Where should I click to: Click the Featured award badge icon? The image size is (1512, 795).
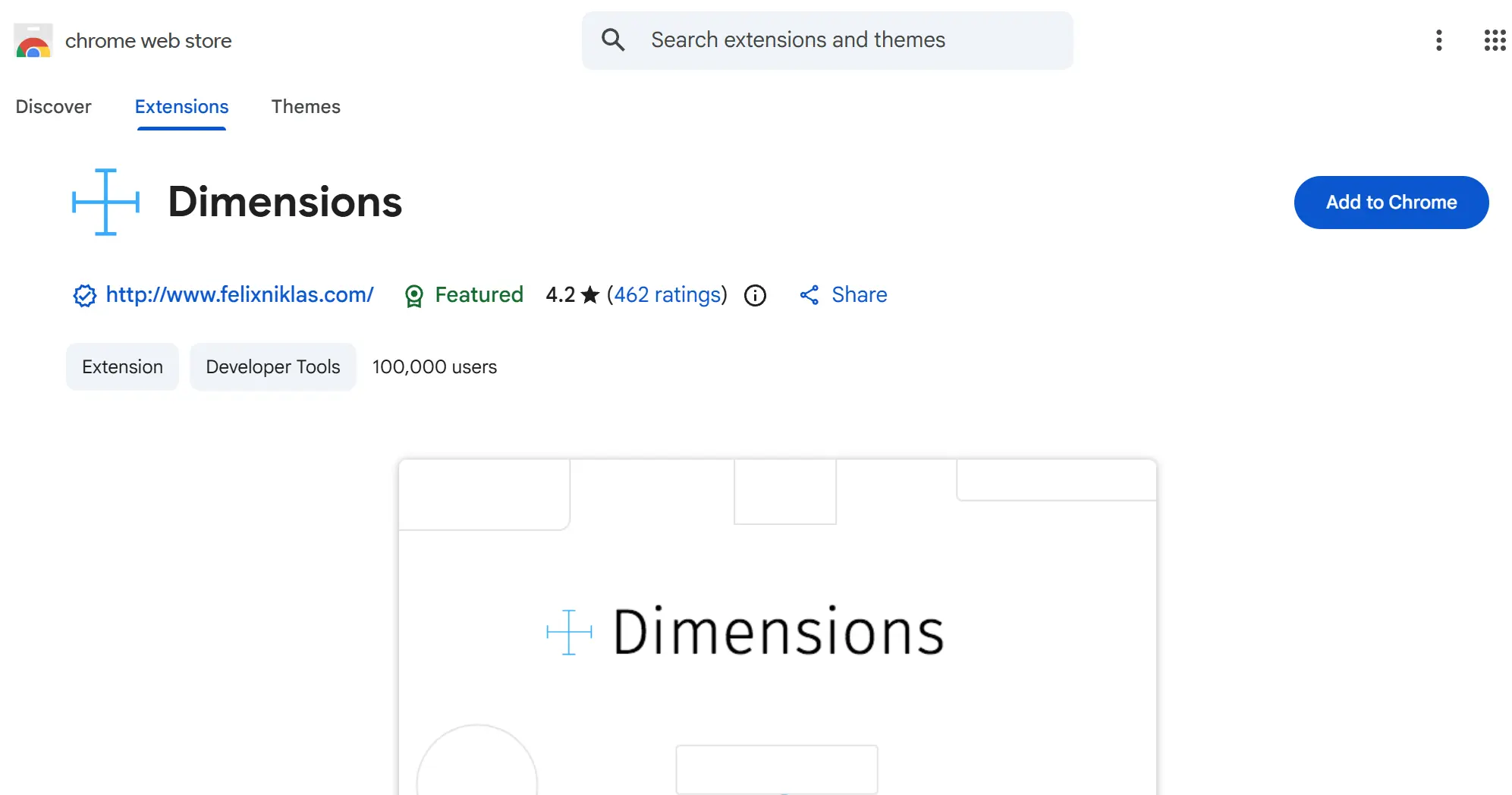[x=413, y=296]
